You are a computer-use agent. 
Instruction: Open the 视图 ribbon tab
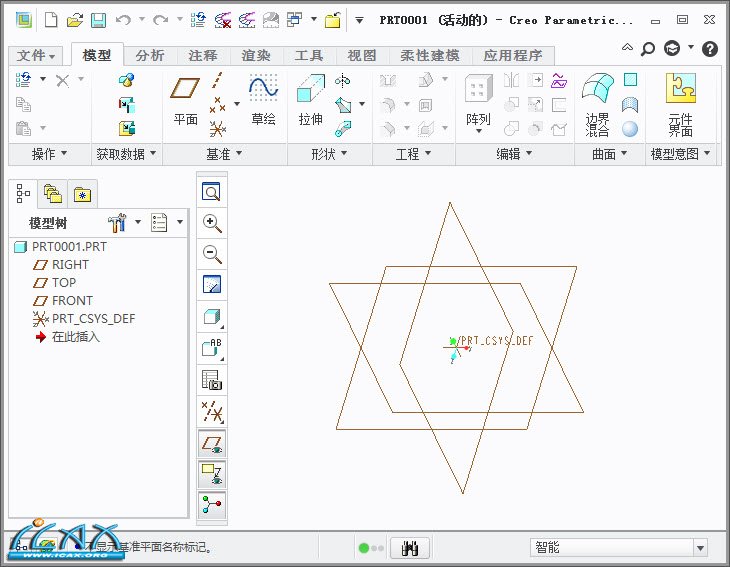coord(361,56)
